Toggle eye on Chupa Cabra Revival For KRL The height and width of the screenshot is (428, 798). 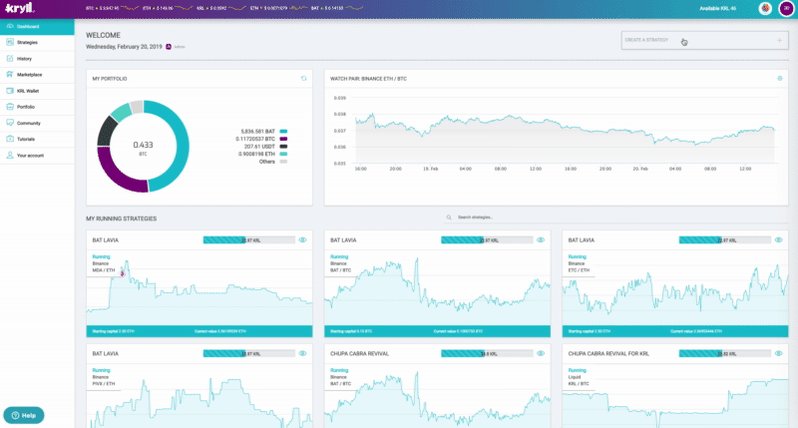pos(779,353)
